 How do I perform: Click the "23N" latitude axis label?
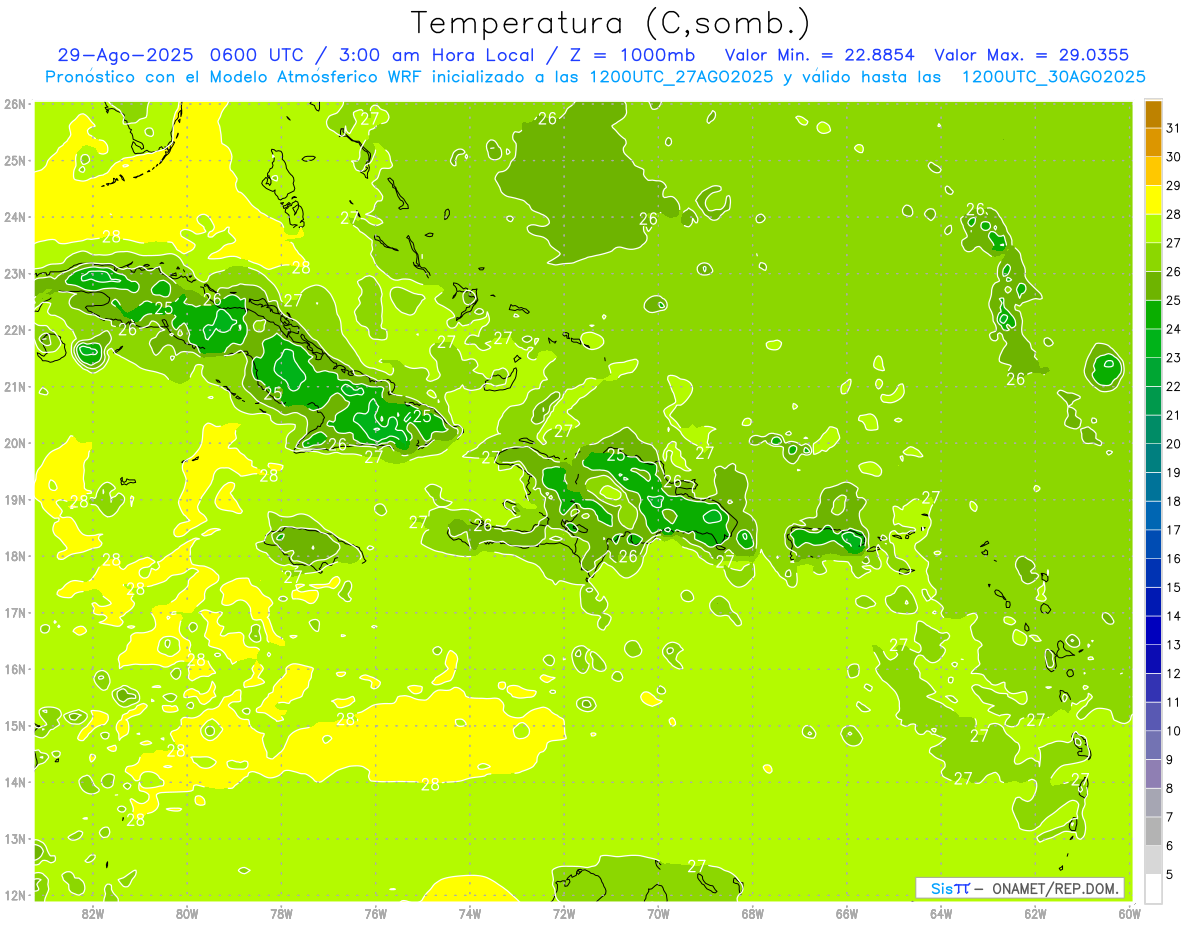point(14,274)
